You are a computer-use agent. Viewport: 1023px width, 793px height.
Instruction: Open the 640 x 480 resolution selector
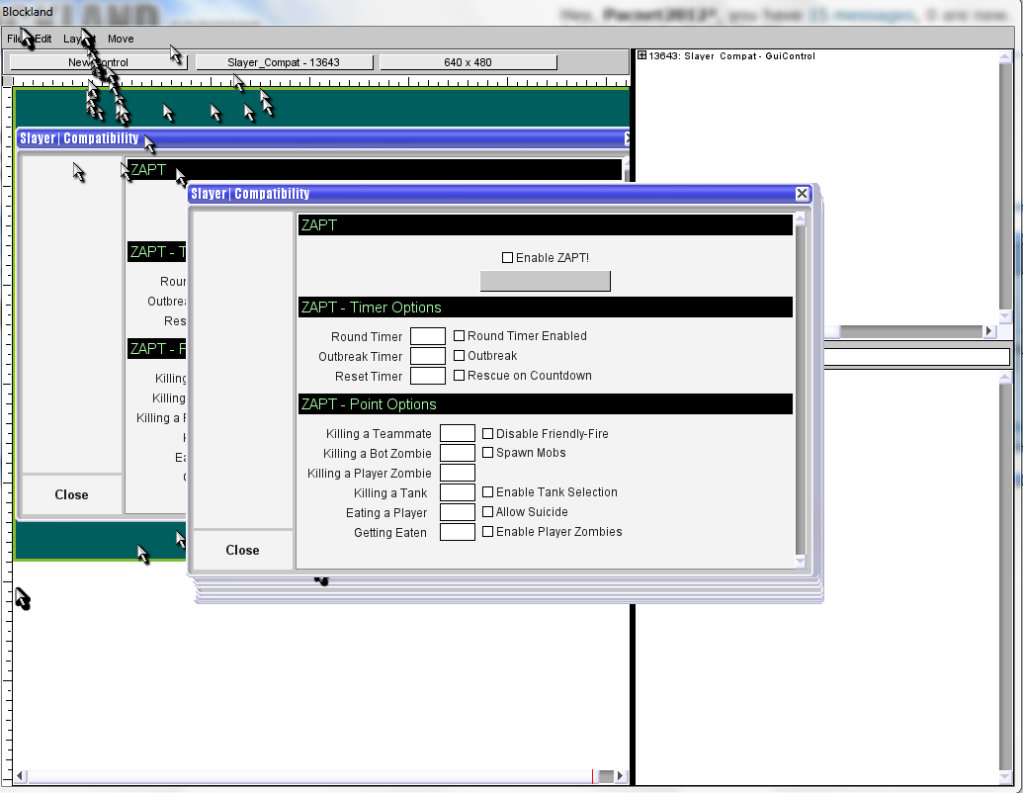pyautogui.click(x=467, y=62)
